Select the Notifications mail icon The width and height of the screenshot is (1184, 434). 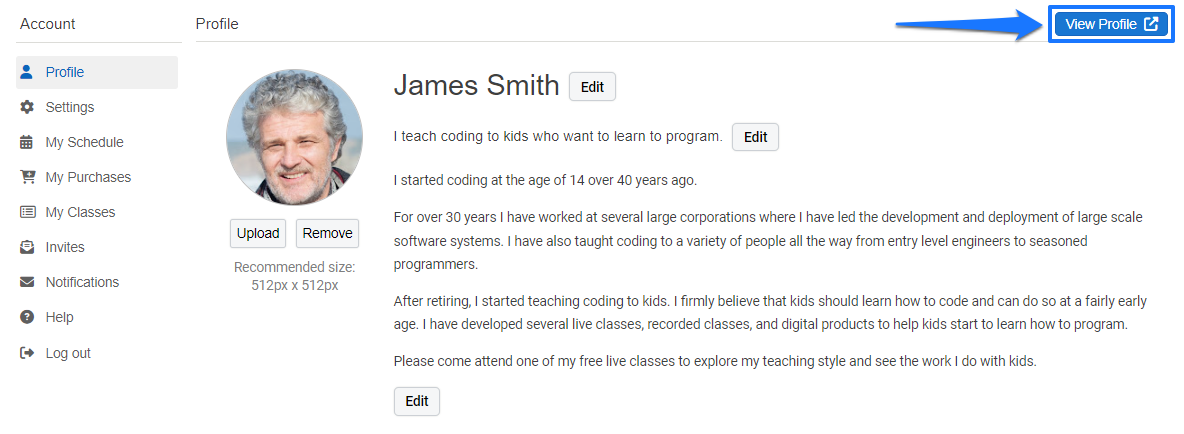[x=27, y=282]
